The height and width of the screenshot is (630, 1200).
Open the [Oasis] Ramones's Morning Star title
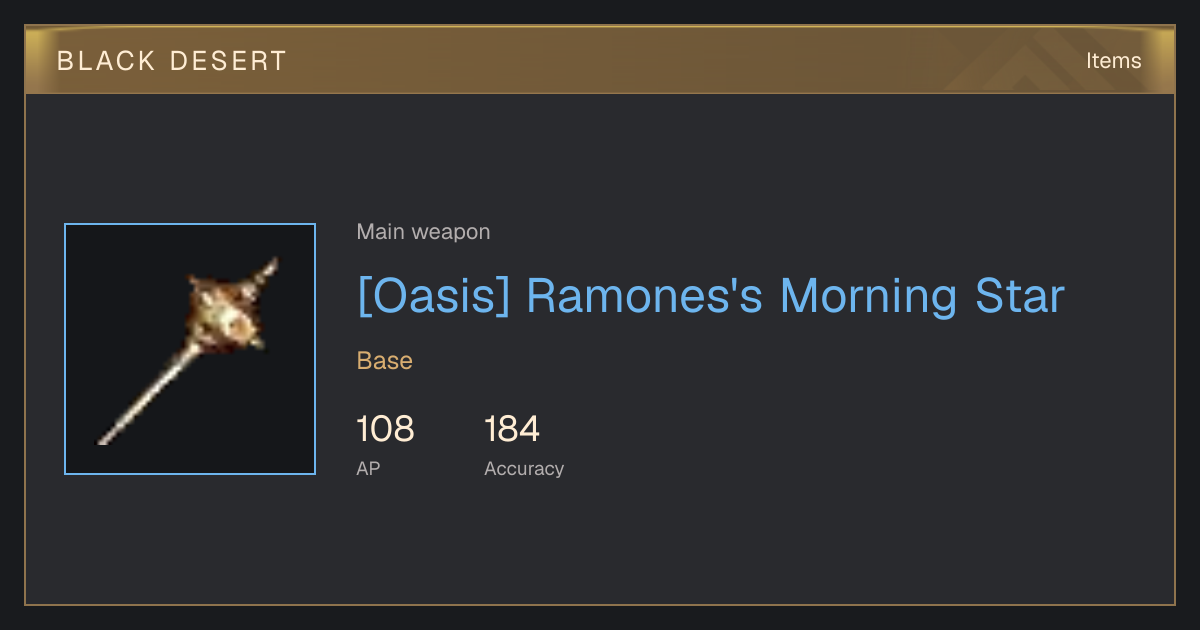[710, 297]
